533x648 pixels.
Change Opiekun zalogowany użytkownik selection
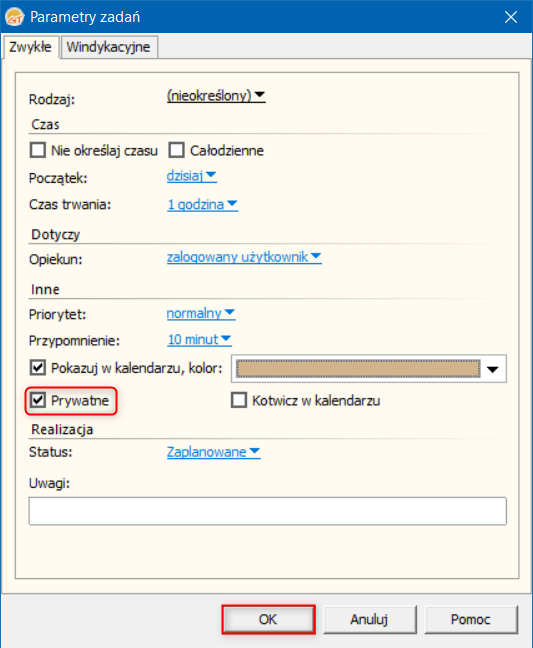click(244, 257)
